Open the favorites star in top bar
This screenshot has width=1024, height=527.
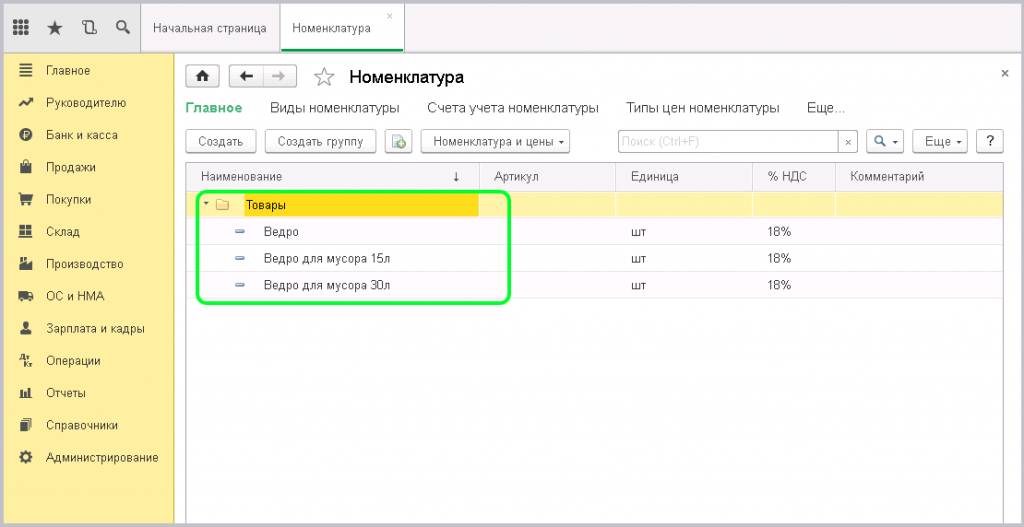click(55, 27)
